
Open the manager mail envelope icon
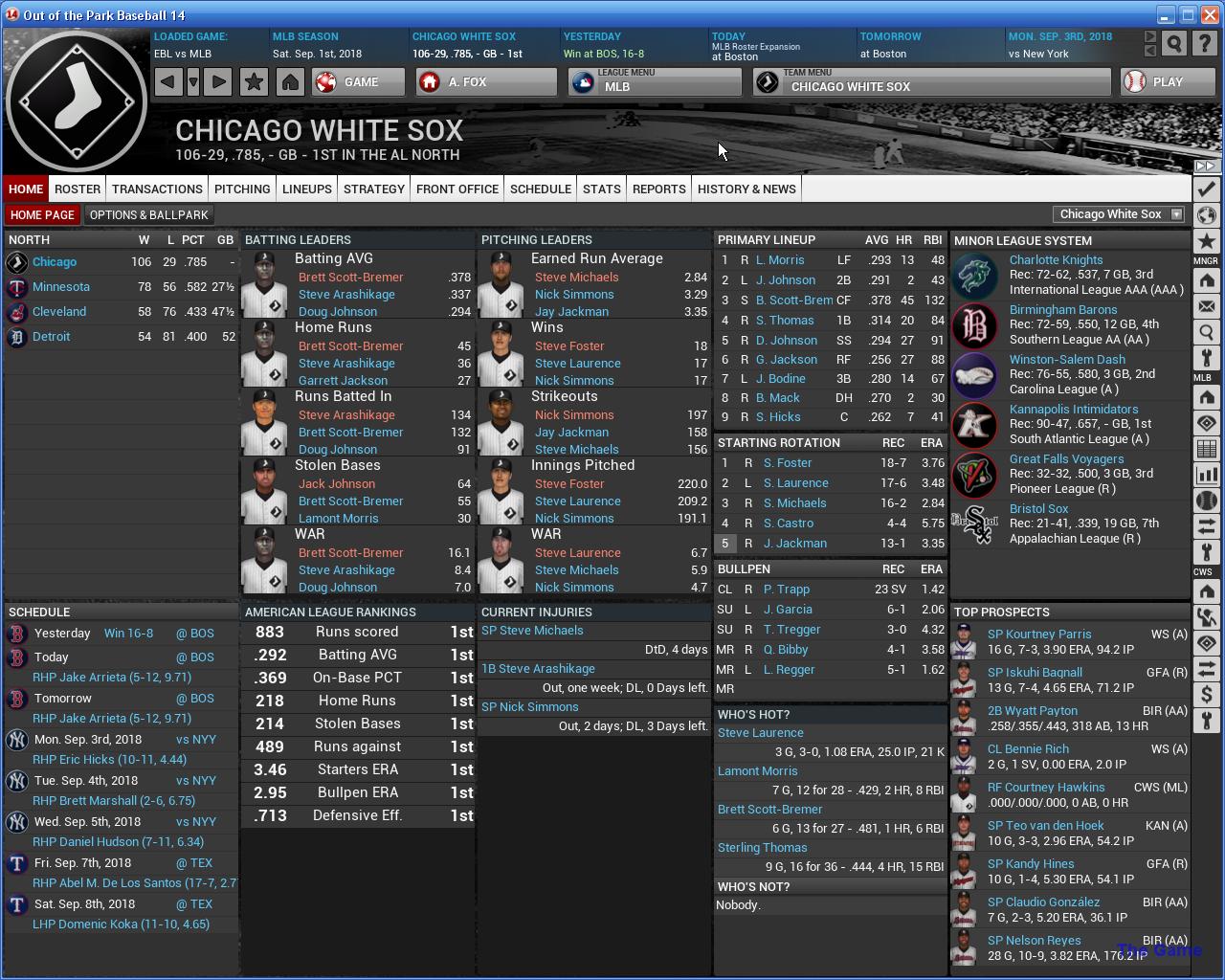pos(1206,307)
